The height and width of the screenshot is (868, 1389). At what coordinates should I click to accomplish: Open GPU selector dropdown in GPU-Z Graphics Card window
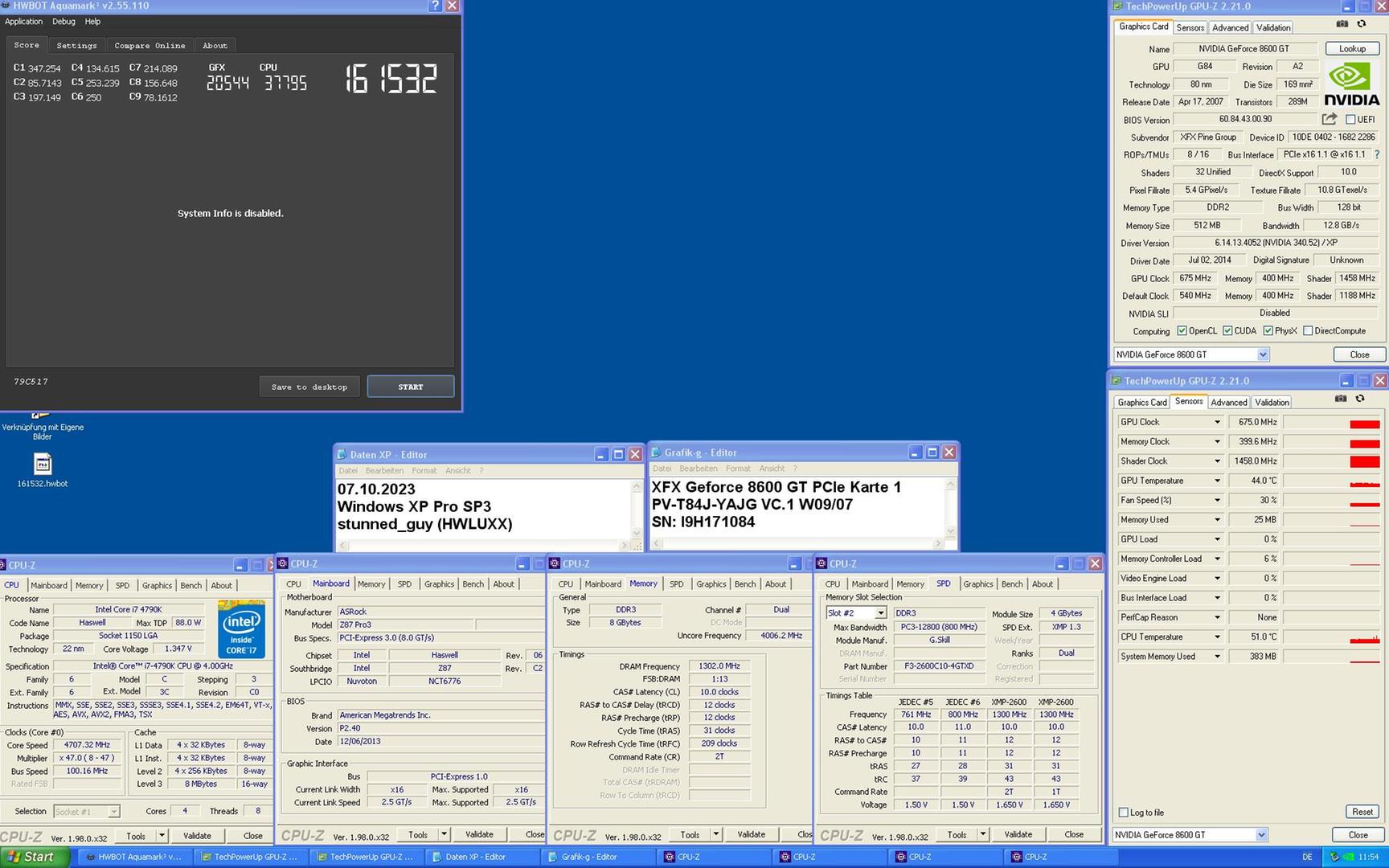[x=1263, y=354]
